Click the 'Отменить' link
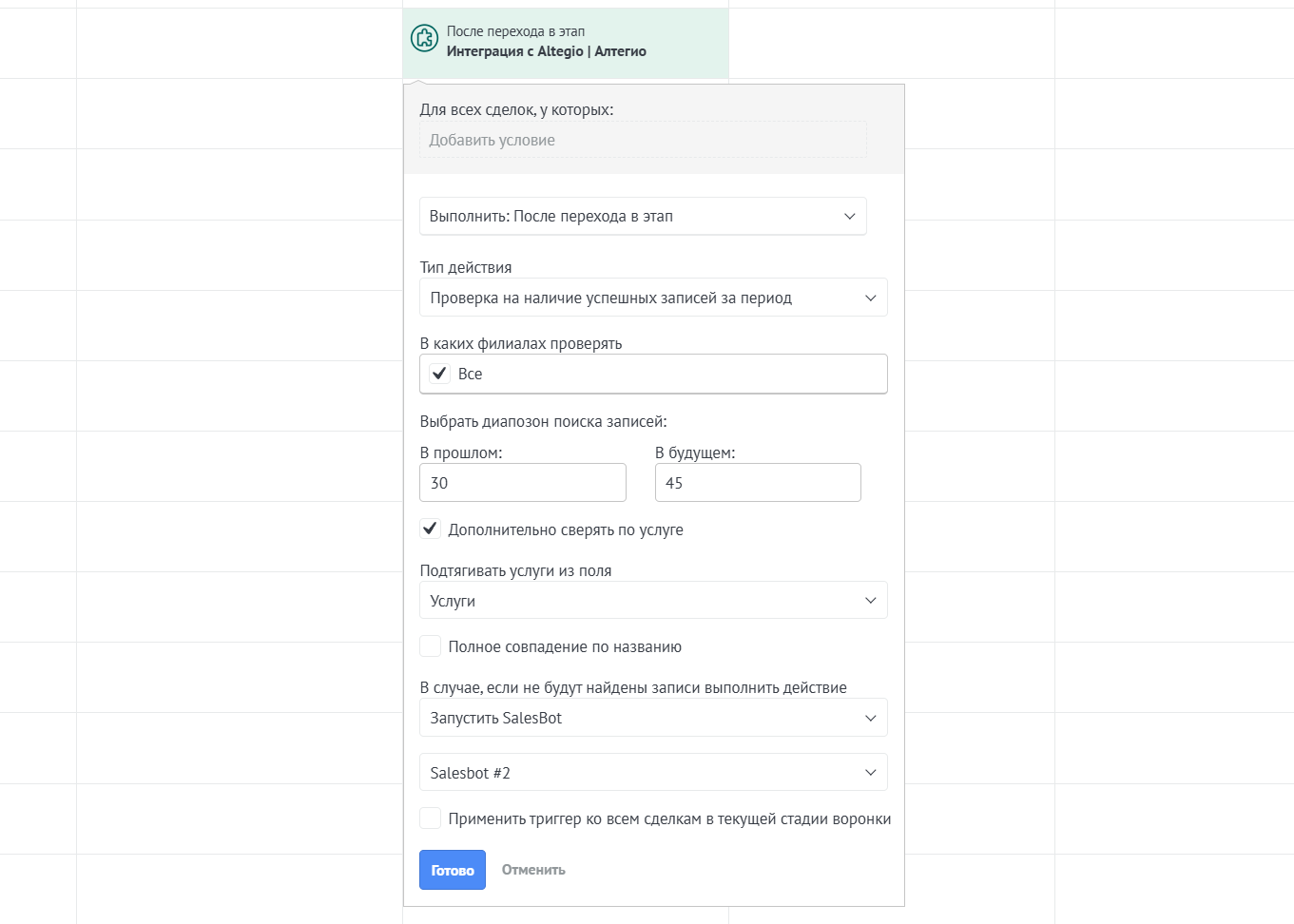 point(533,870)
